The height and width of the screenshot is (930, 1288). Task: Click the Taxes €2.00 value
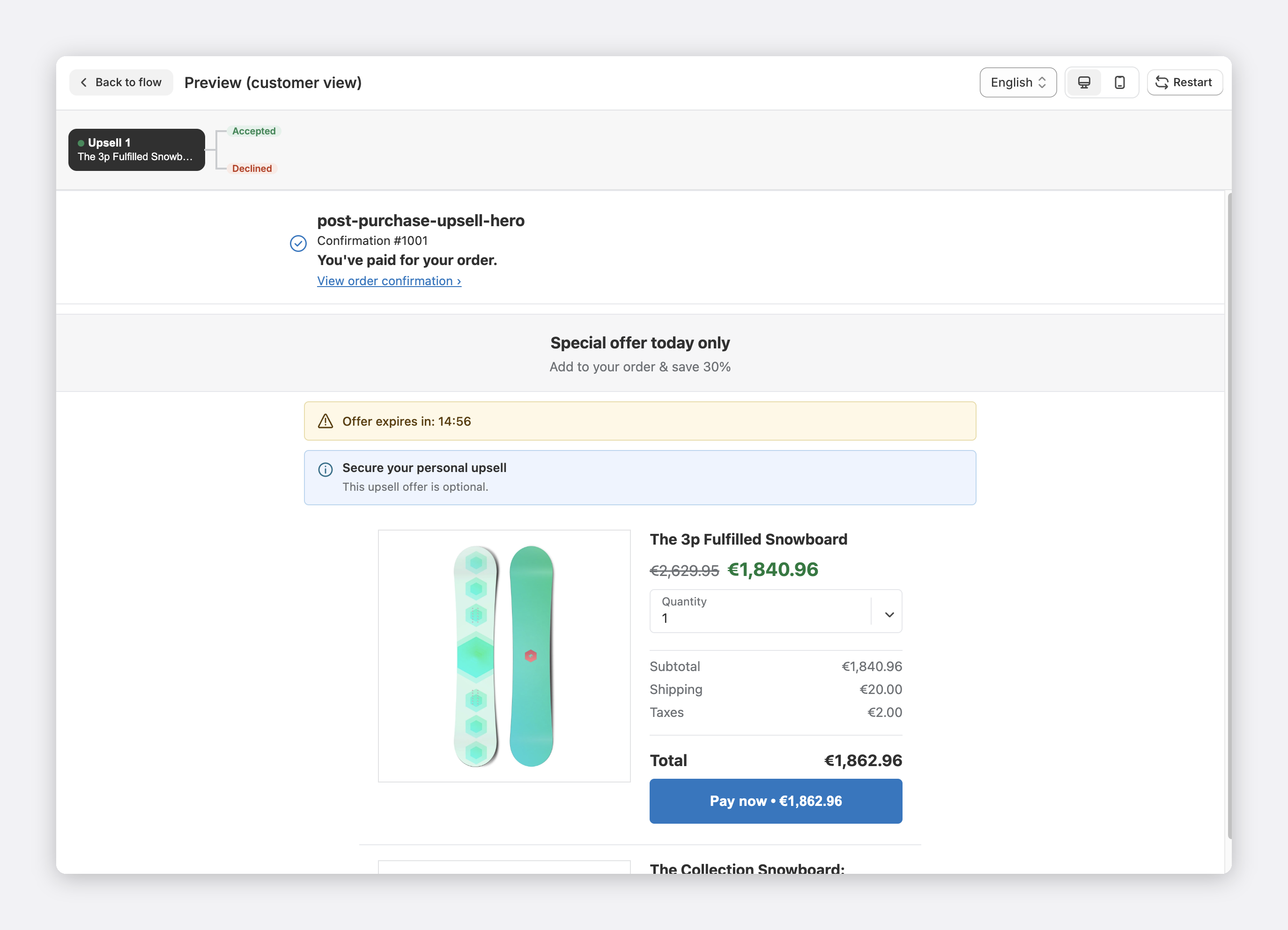[x=885, y=713]
